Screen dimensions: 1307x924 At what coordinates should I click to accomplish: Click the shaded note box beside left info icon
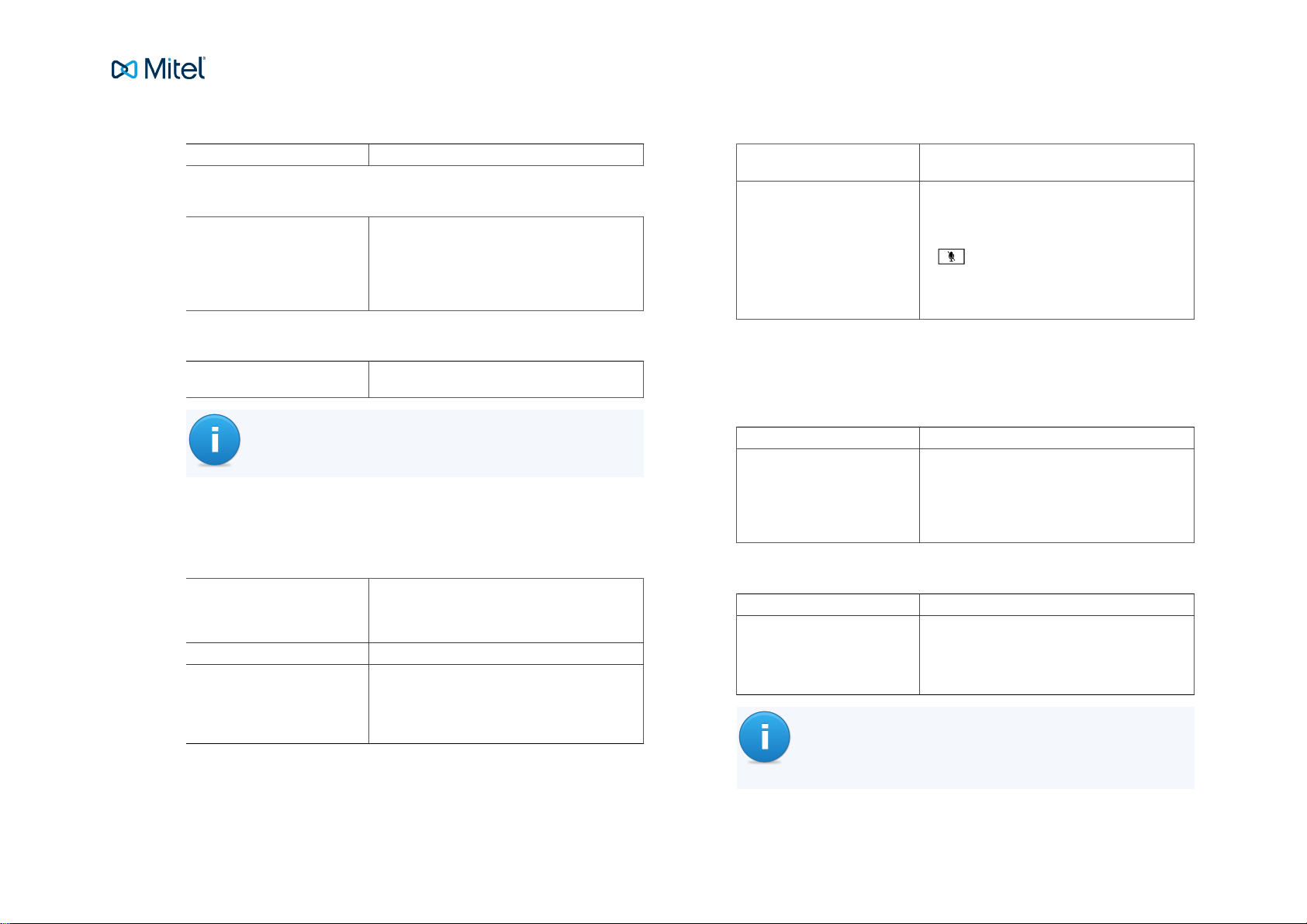(x=415, y=443)
